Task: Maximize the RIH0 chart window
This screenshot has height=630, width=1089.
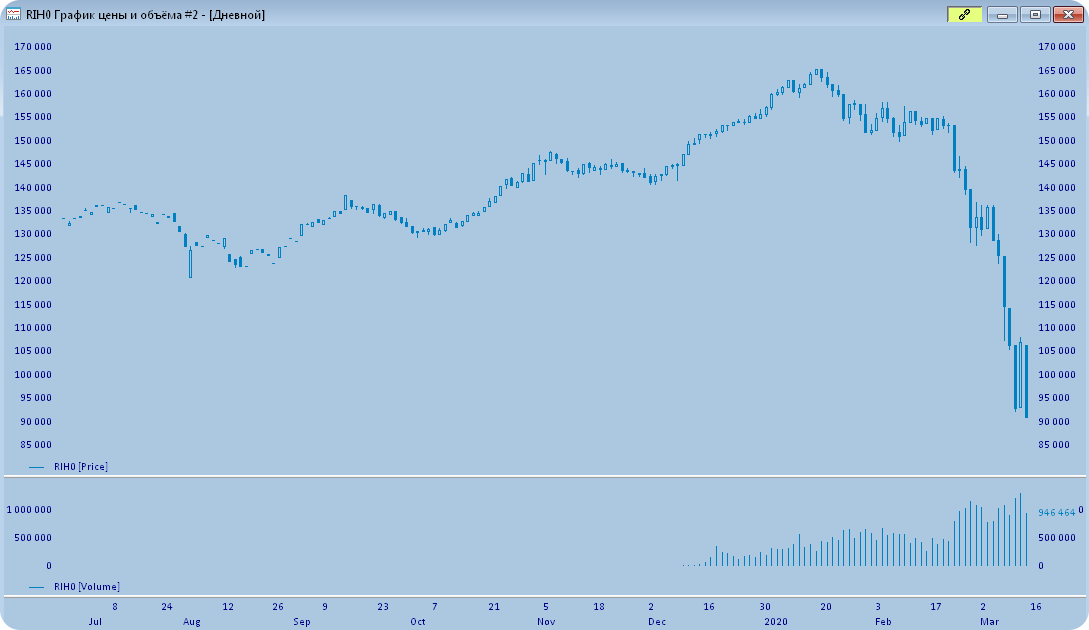Action: coord(1035,14)
